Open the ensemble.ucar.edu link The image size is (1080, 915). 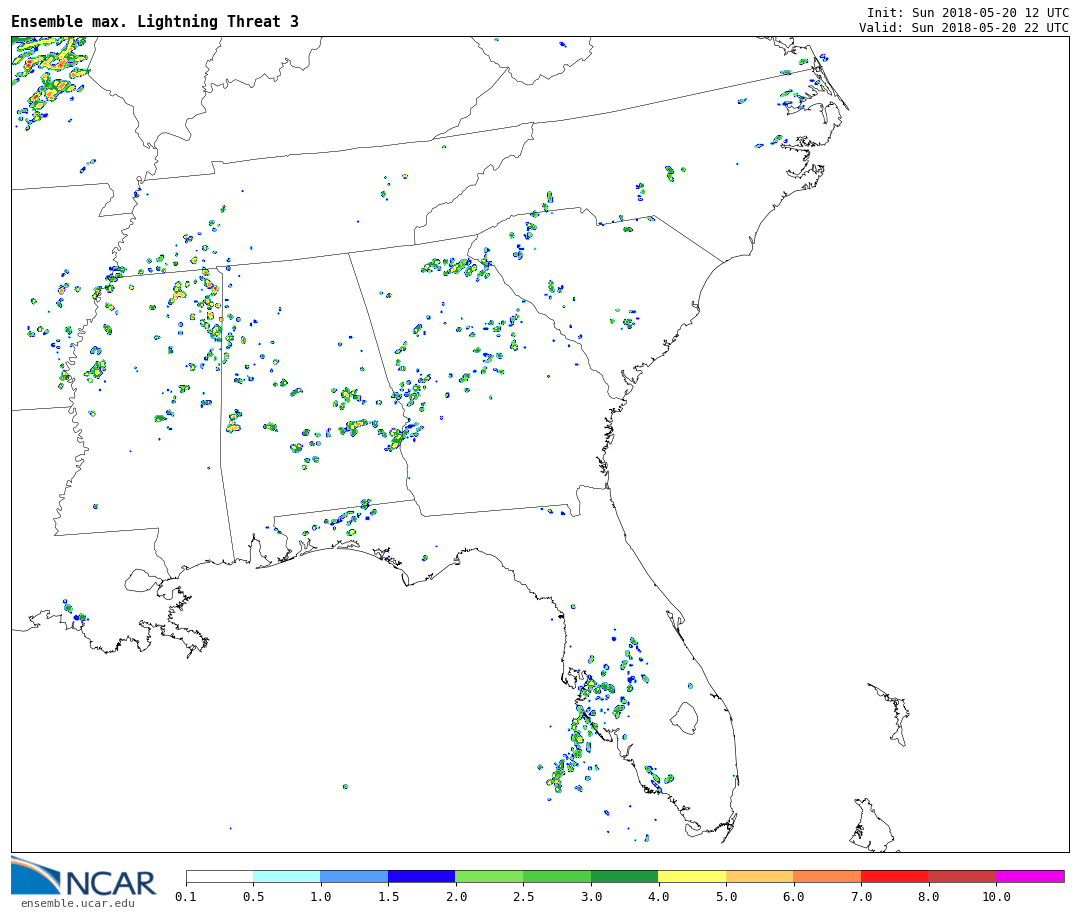(x=77, y=904)
